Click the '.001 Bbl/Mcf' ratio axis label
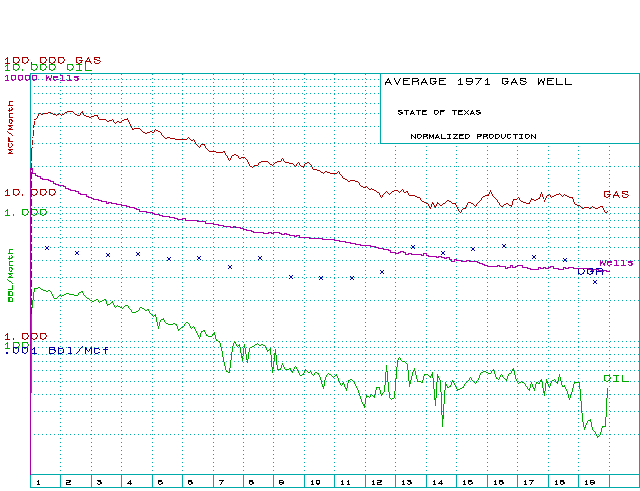The height and width of the screenshot is (491, 640). 56,351
